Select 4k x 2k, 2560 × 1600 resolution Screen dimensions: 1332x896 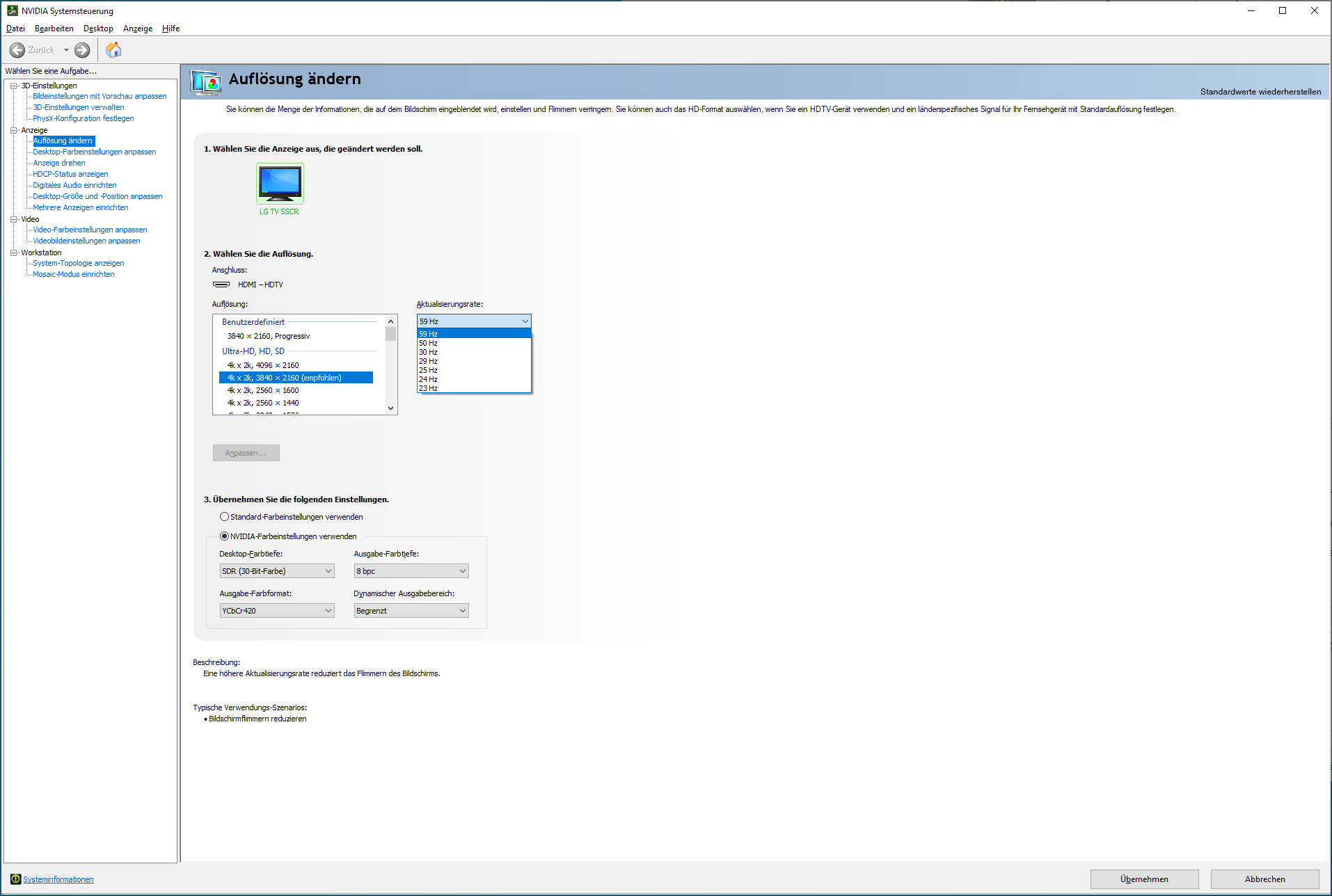tap(263, 390)
